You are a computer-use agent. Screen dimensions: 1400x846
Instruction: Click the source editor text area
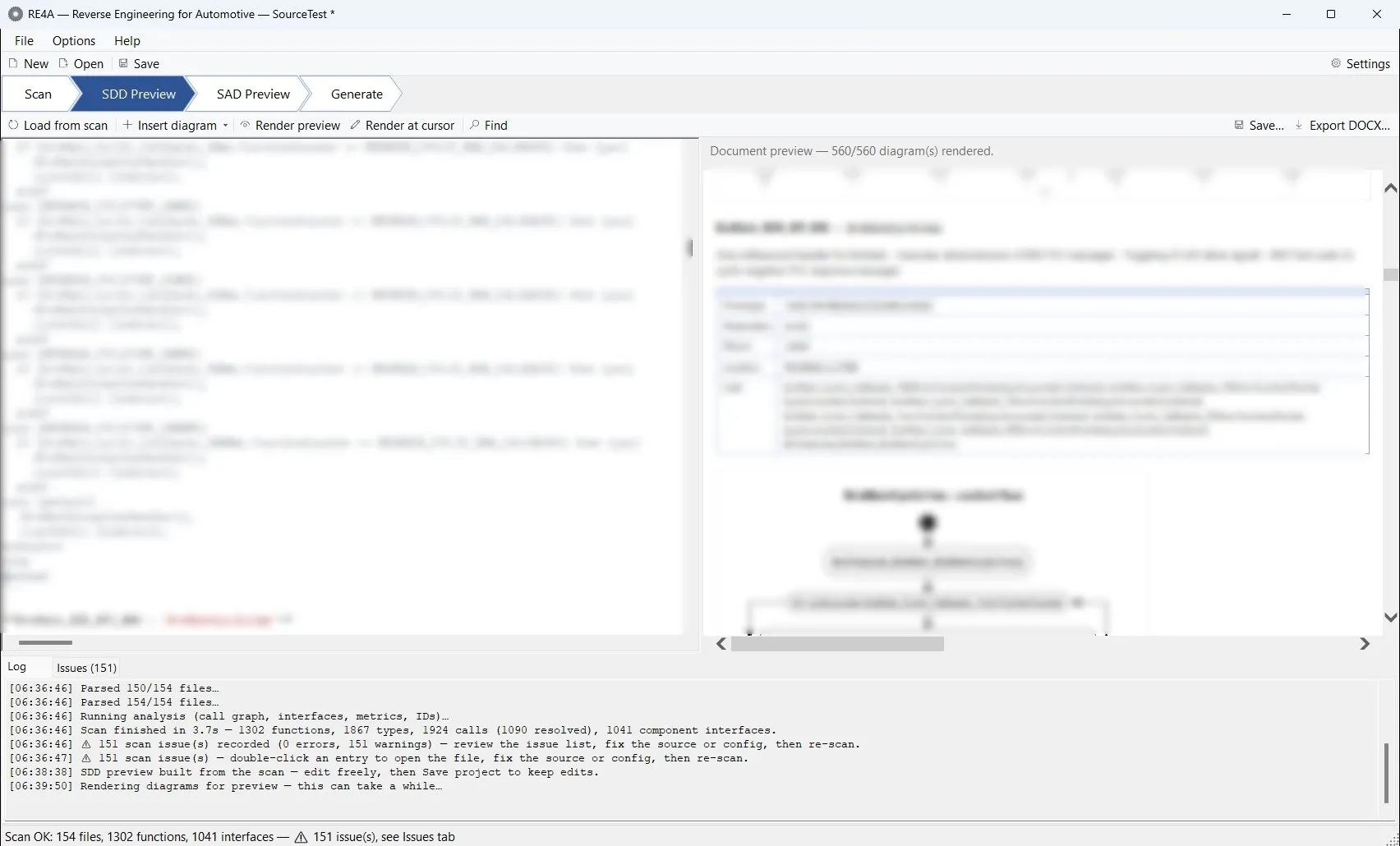[342, 386]
